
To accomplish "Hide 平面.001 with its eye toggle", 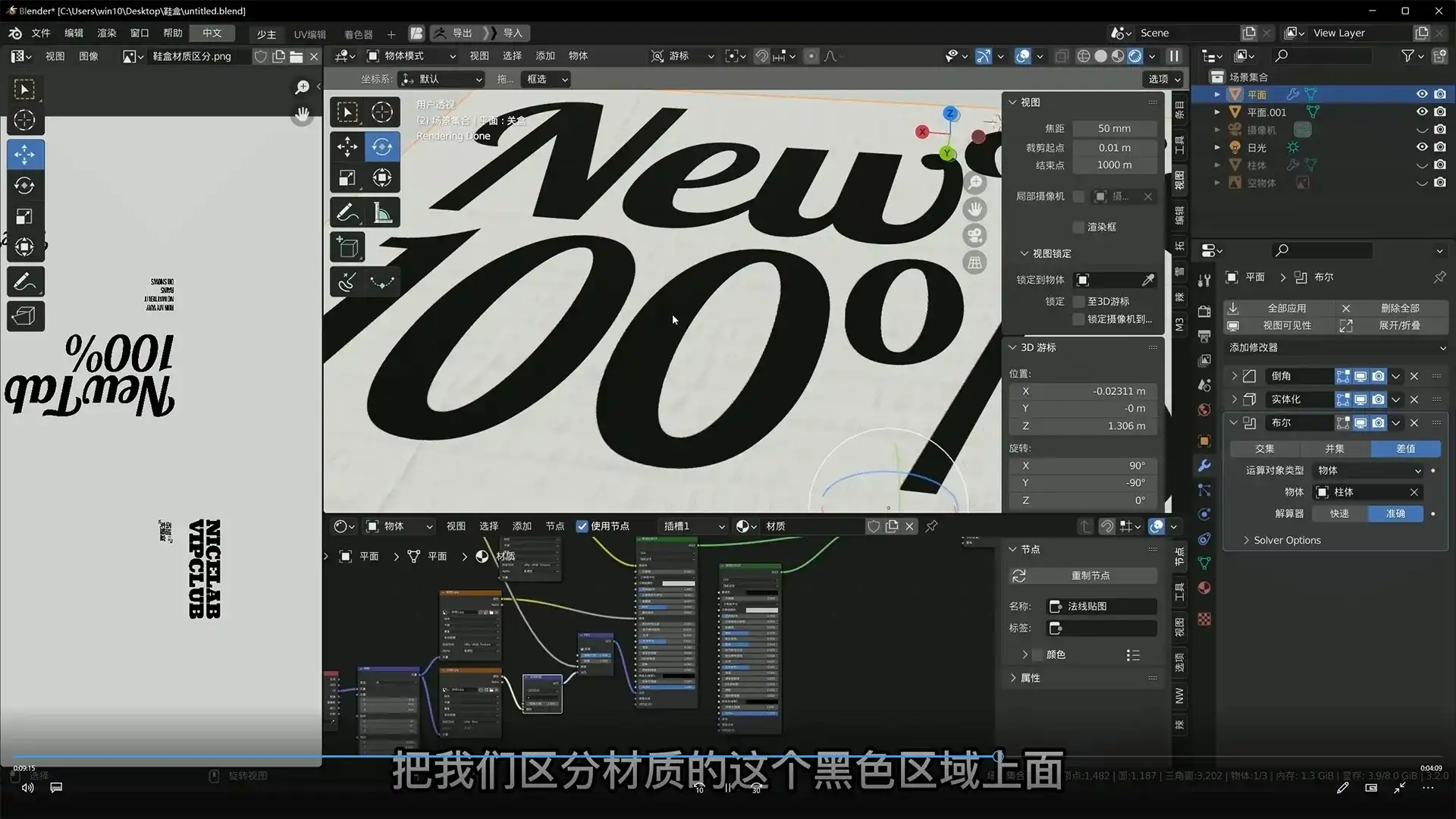I will [1422, 111].
